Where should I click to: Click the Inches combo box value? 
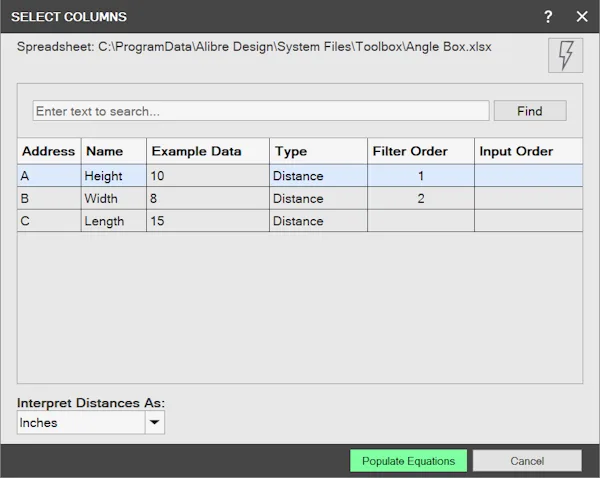(x=81, y=423)
